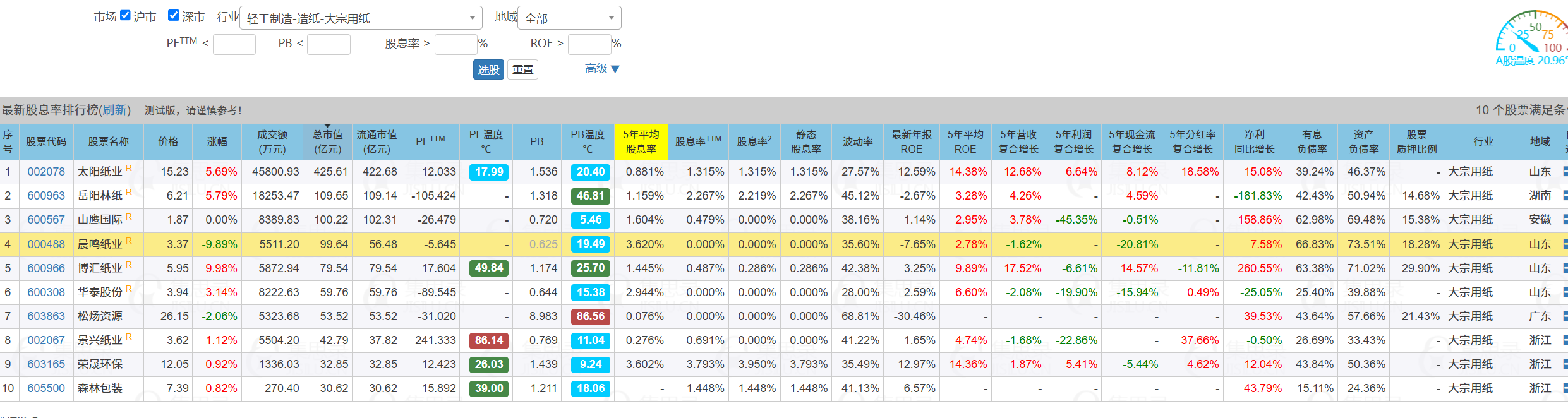Click the R icon beside 景兴纸业
Screen dimensions: 1568x418
129,337
